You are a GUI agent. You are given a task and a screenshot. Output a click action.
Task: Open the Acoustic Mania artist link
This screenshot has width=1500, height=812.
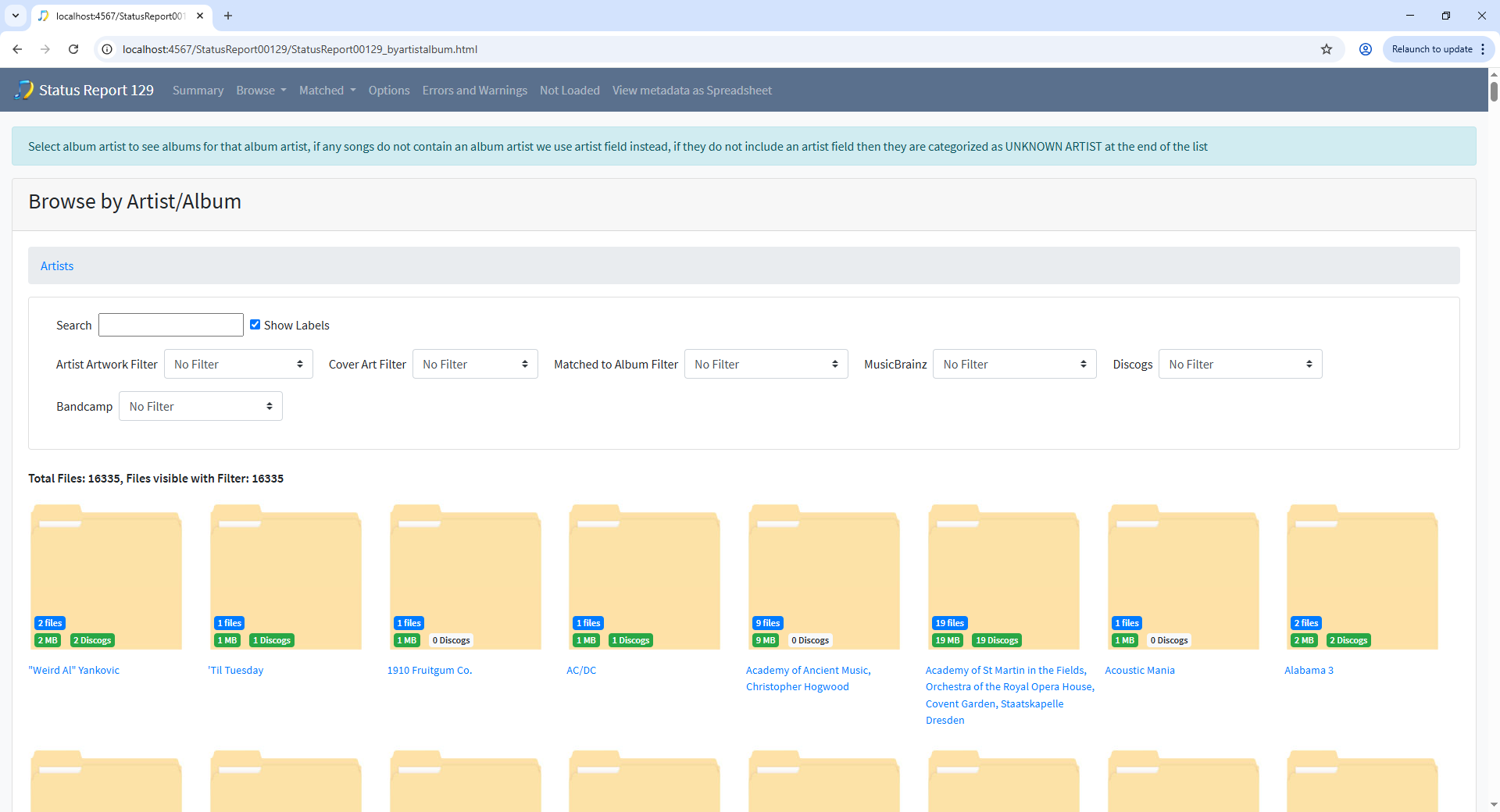(x=1140, y=670)
